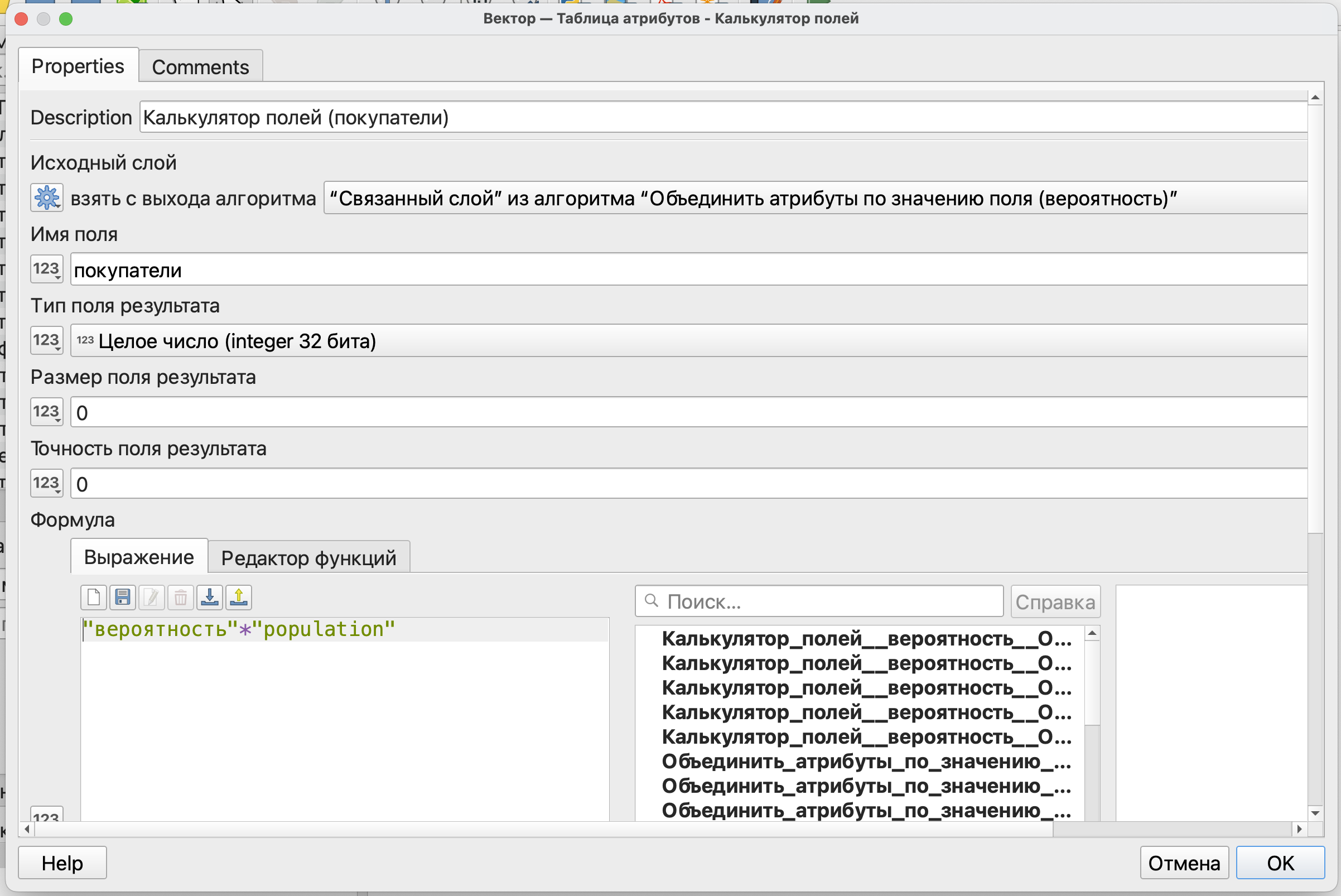Click the 123 value-type button beside Имя поля
The image size is (1341, 896).
pyautogui.click(x=47, y=269)
